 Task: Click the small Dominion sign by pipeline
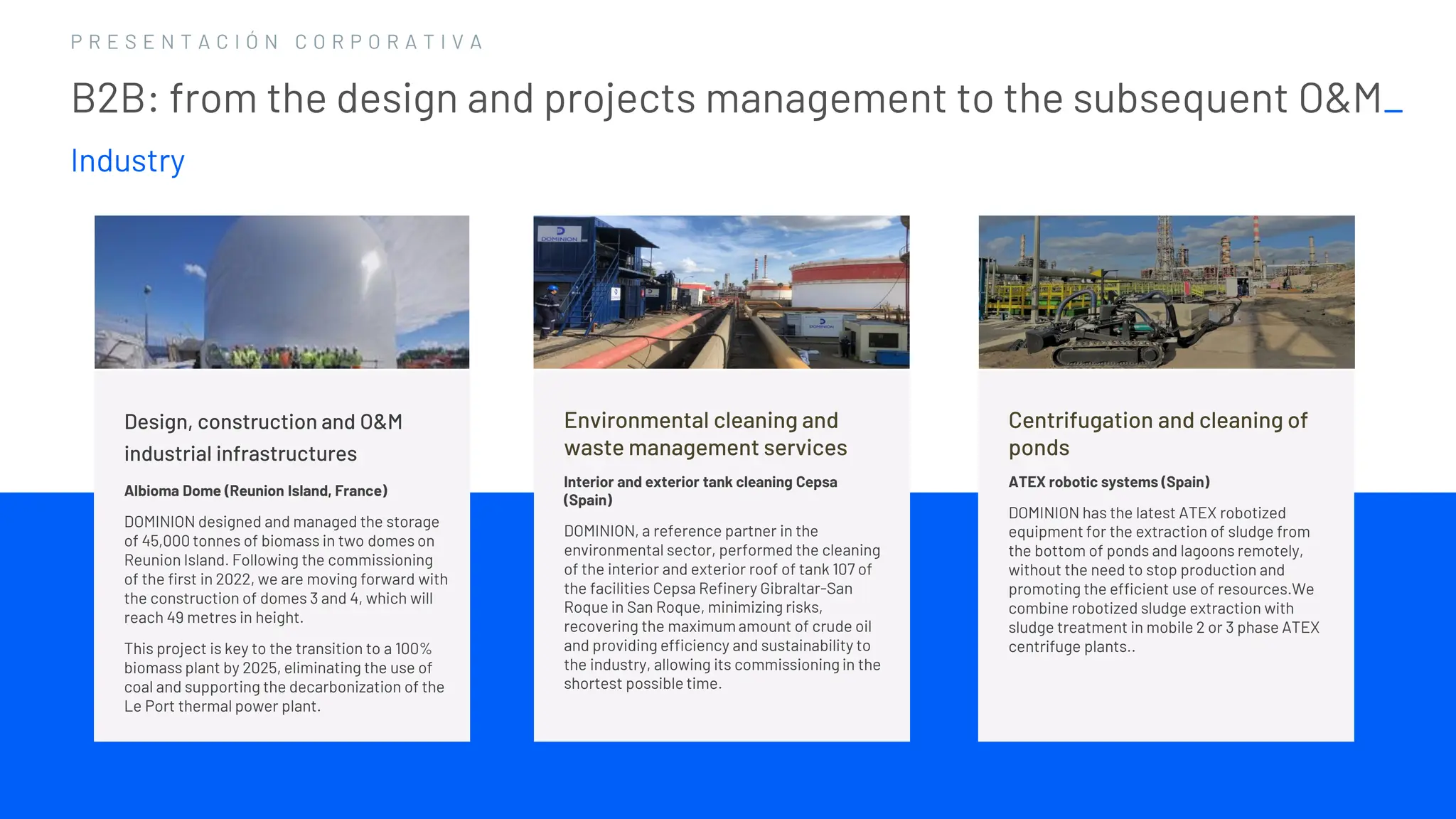pos(821,323)
